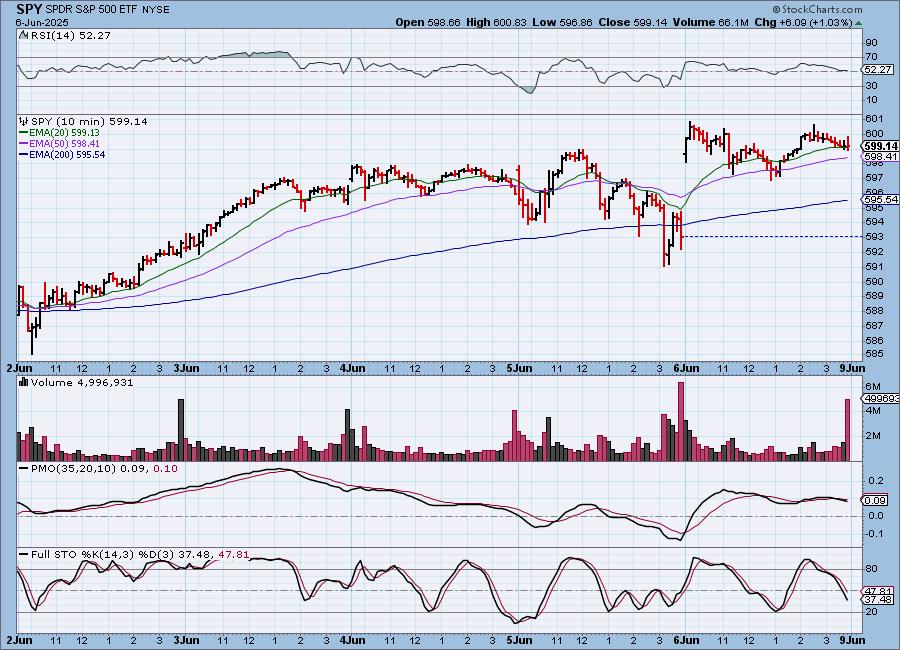Click the 0.09 PMO axis value tag

pos(875,500)
